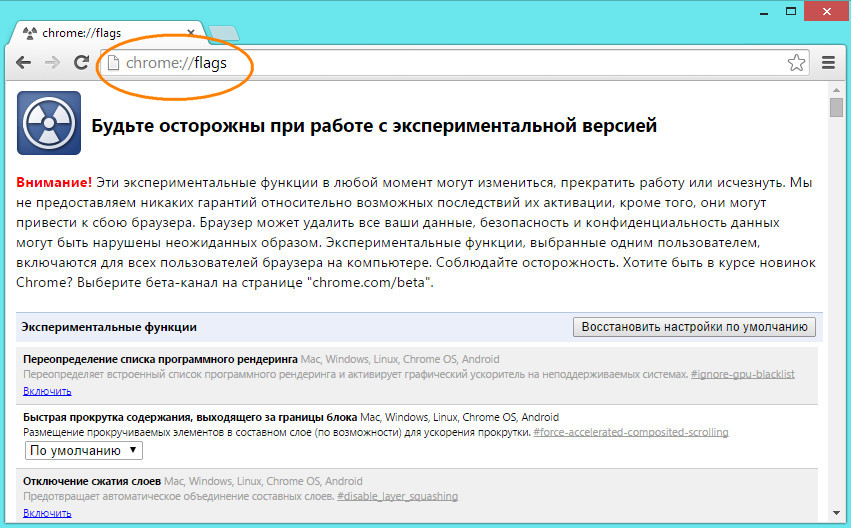Expand the По умолчанию dropdown
851x528 pixels.
pyautogui.click(x=84, y=450)
